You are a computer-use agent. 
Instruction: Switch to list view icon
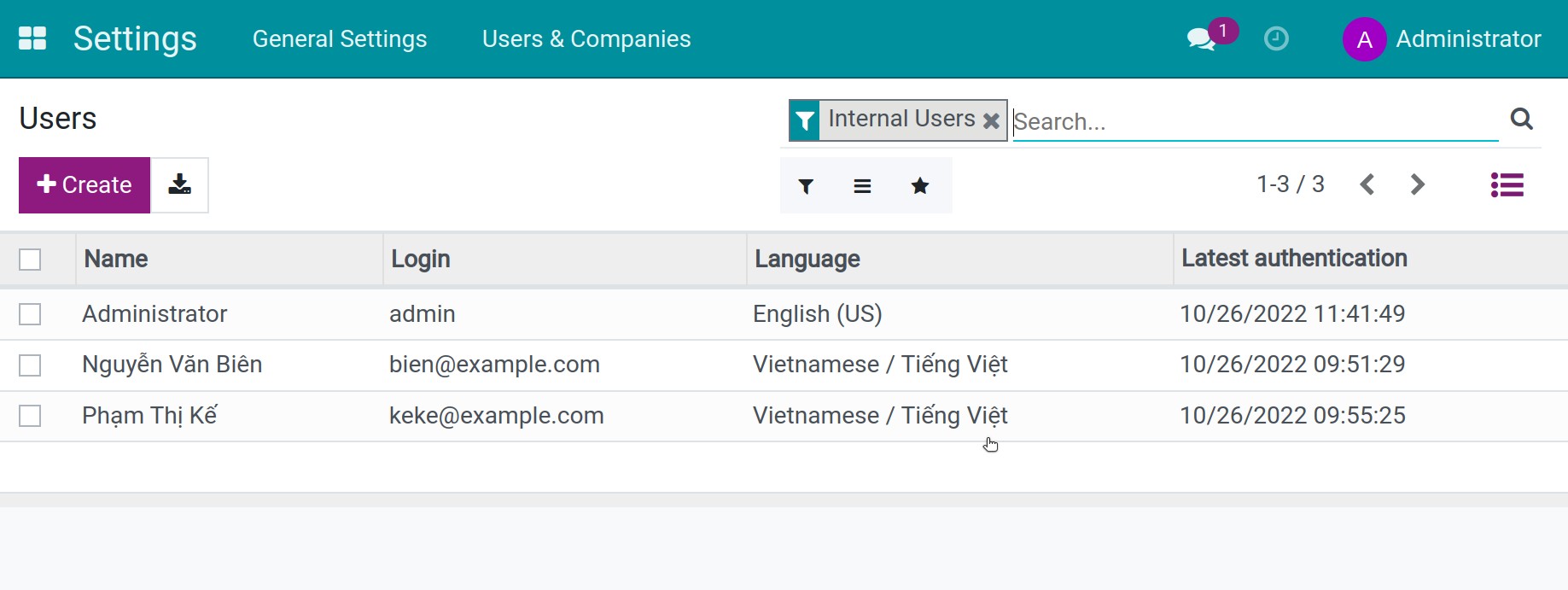pos(1507,185)
